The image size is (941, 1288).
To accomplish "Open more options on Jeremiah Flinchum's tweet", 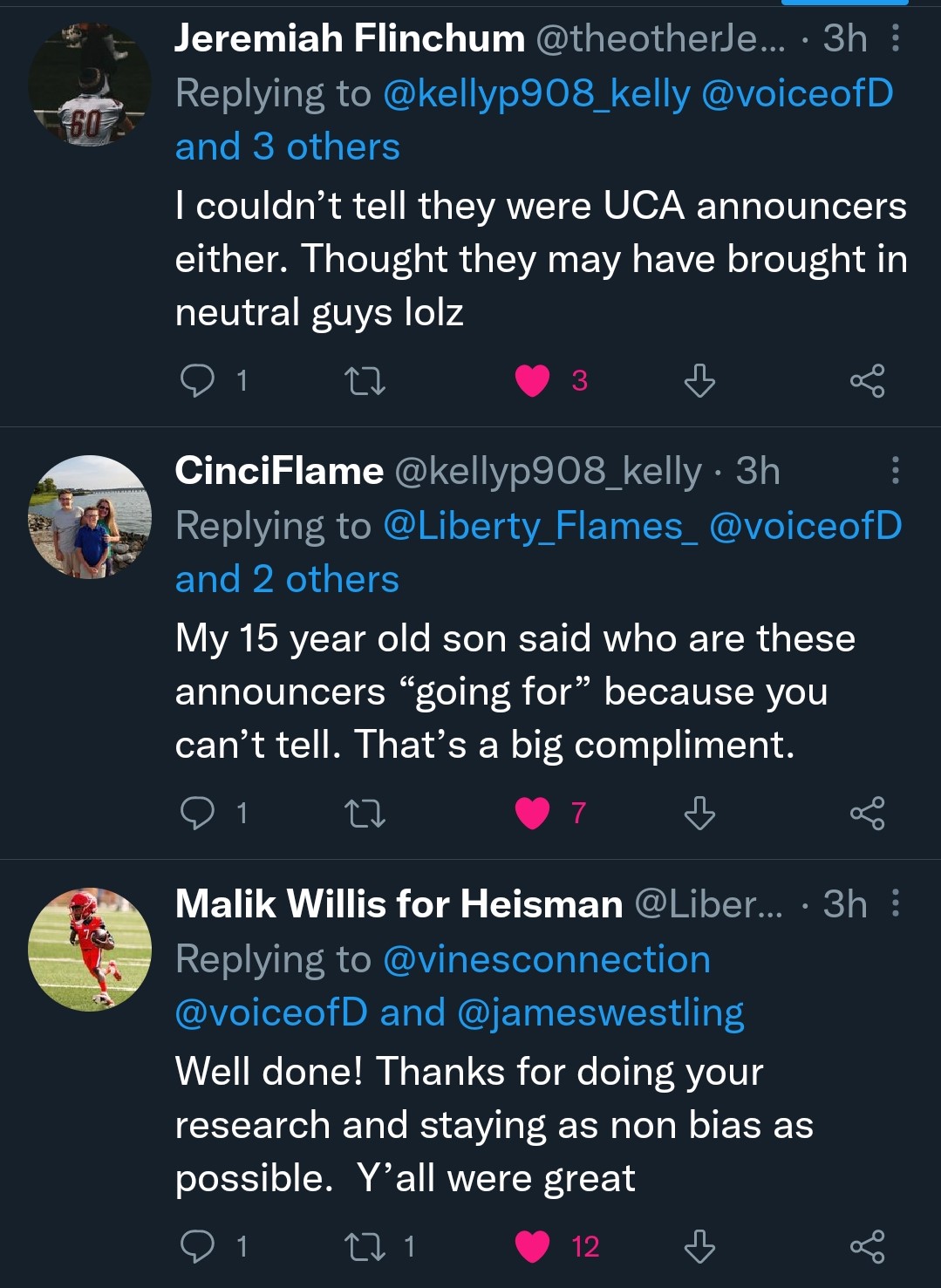I will click(x=896, y=38).
